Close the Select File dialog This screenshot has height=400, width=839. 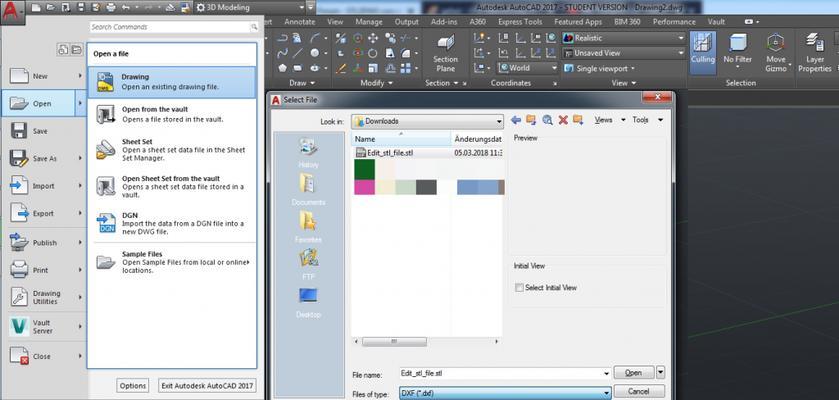point(656,98)
